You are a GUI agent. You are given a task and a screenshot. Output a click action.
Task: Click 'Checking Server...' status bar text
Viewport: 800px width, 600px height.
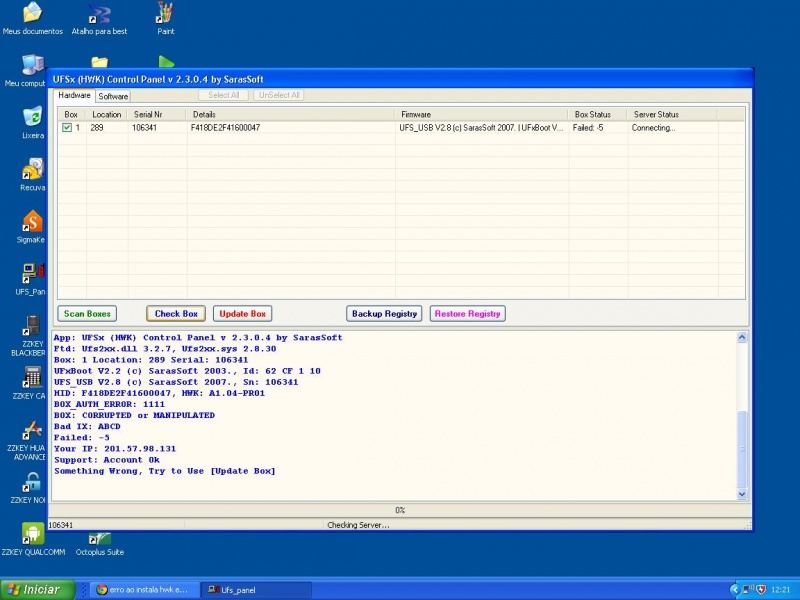point(358,525)
